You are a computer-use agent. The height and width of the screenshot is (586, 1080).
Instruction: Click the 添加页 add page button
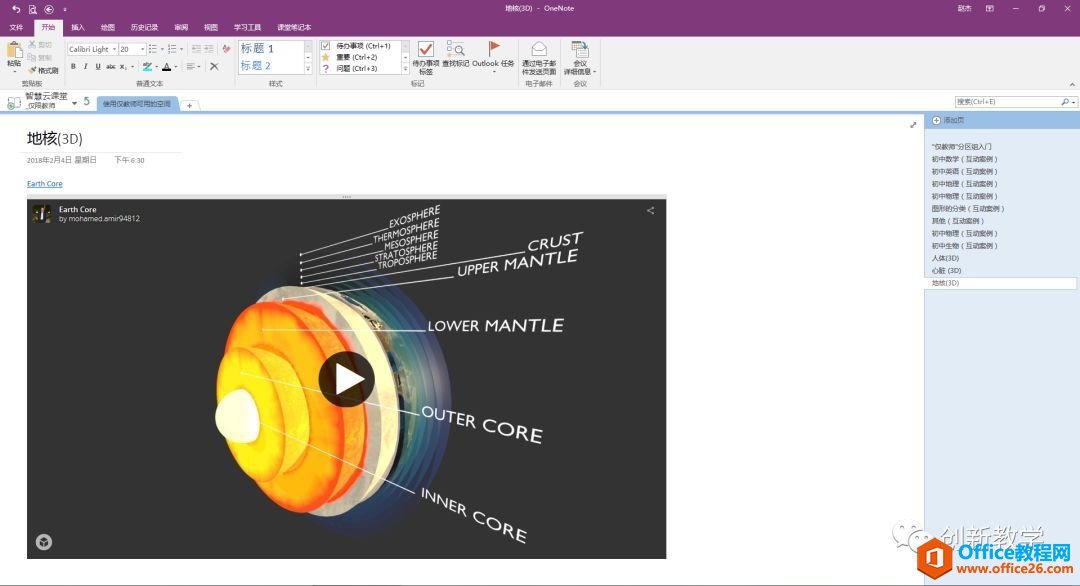tap(951, 119)
